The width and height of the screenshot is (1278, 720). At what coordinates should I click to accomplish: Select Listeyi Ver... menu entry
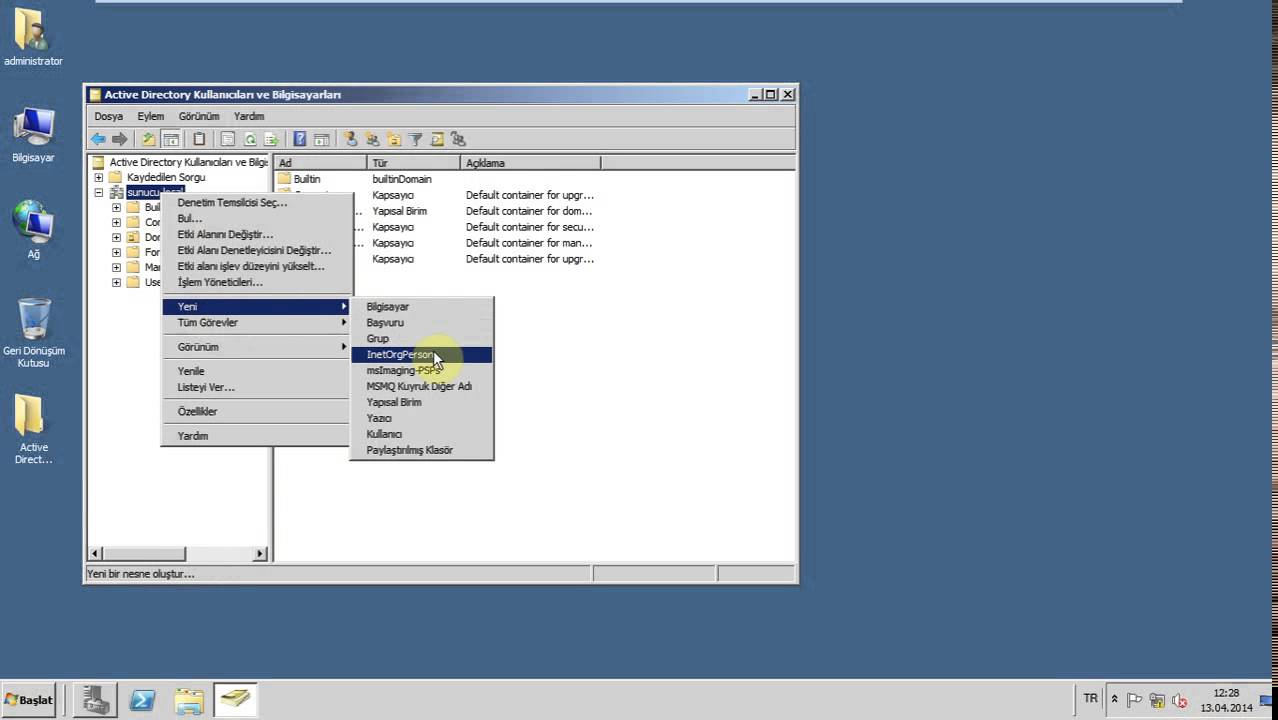point(257,386)
